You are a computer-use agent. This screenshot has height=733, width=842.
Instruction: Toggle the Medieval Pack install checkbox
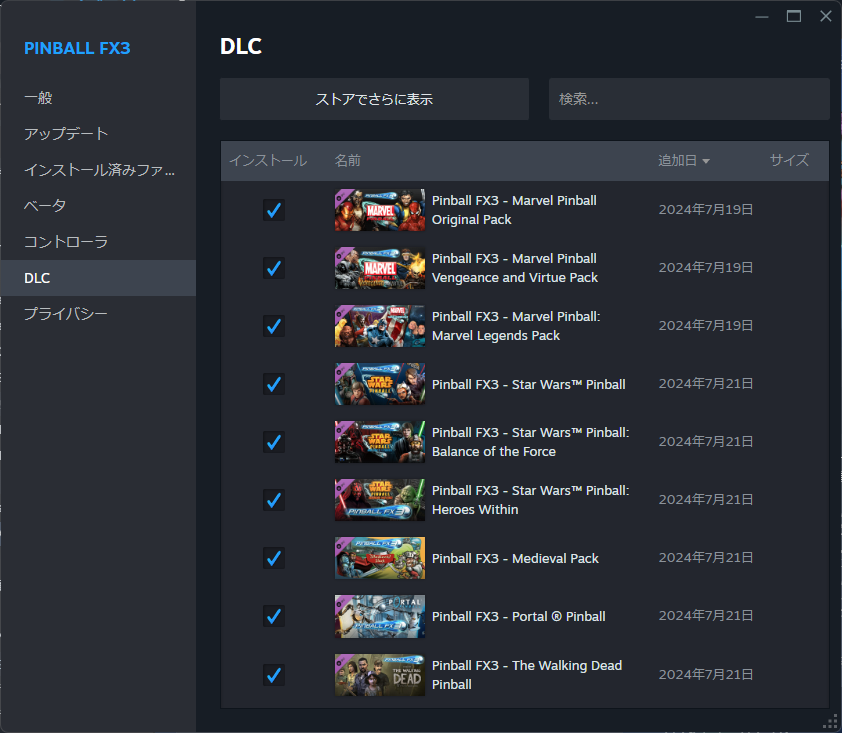tap(273, 558)
